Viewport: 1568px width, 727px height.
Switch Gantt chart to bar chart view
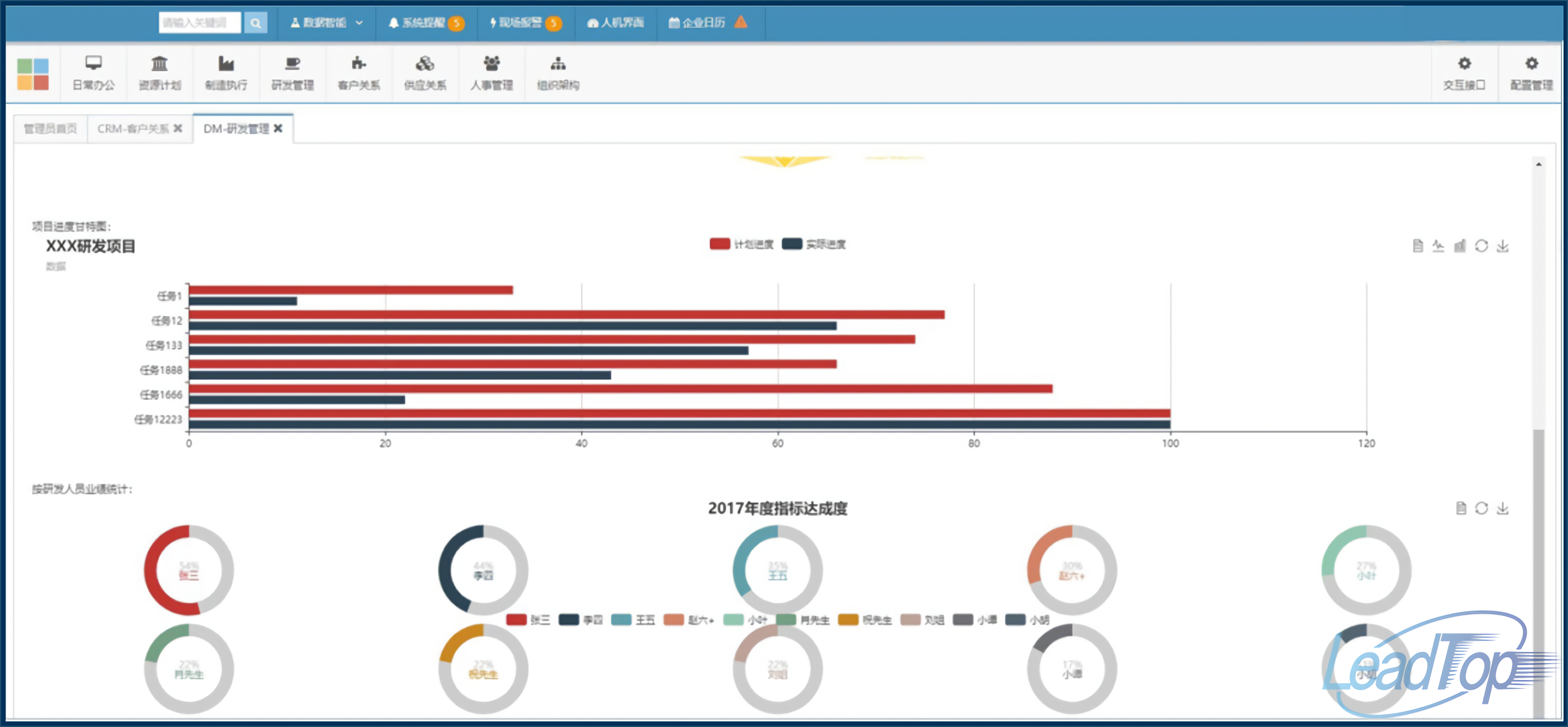click(x=1460, y=246)
